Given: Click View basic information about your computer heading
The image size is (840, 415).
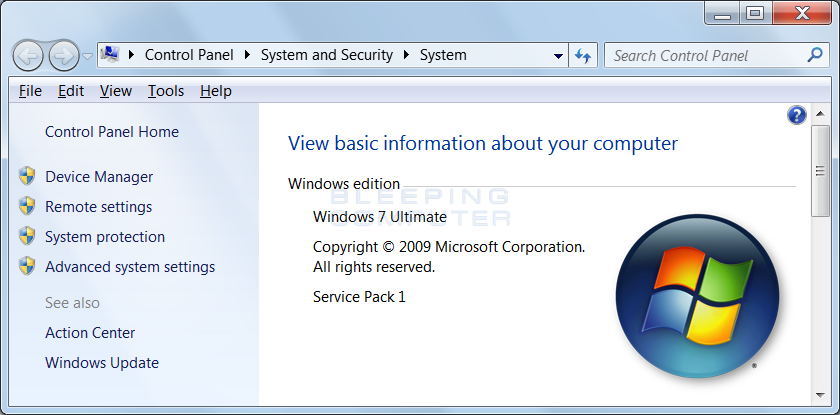Looking at the screenshot, I should coord(483,144).
